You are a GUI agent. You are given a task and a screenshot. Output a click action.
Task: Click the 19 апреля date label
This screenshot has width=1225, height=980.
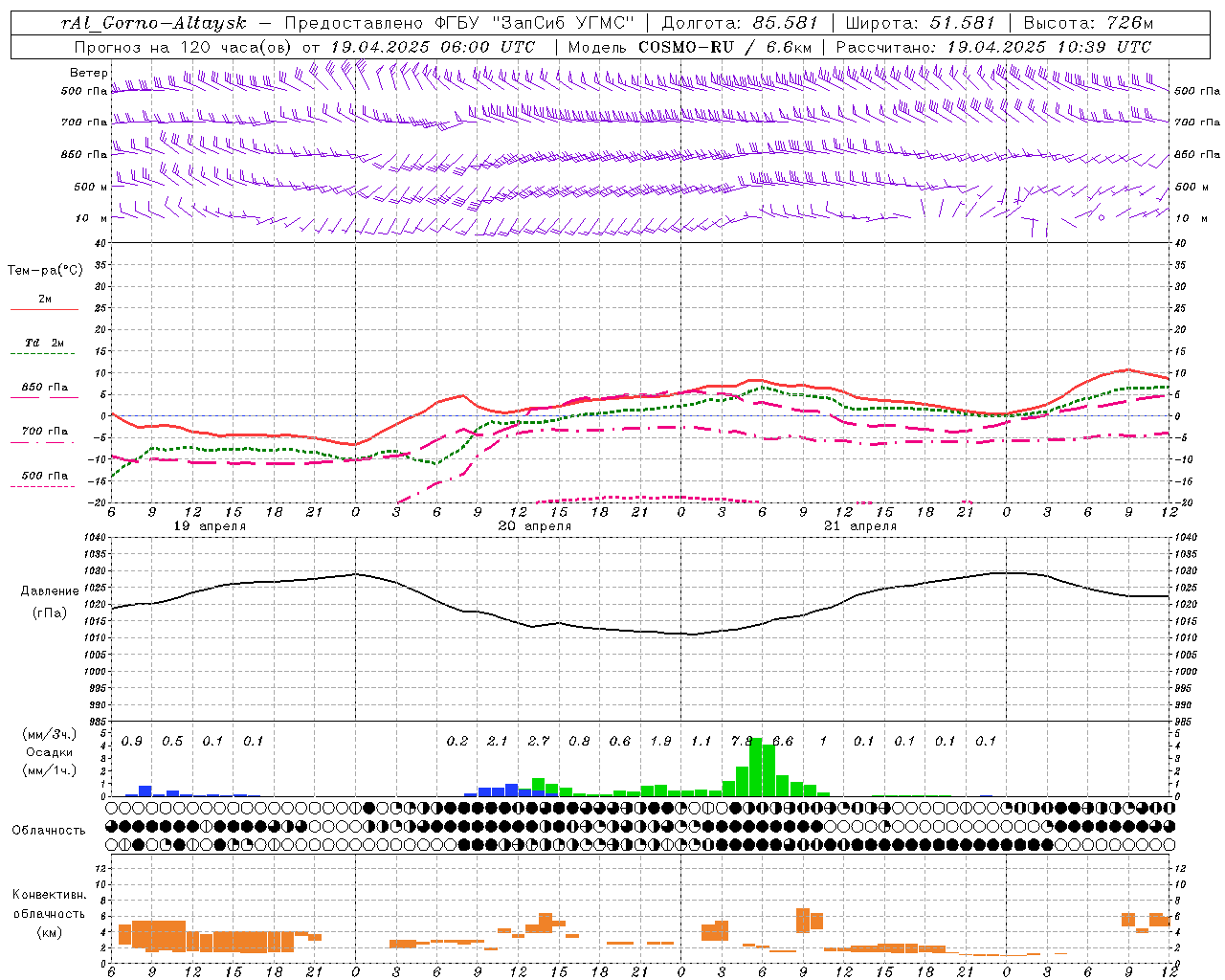[x=210, y=526]
